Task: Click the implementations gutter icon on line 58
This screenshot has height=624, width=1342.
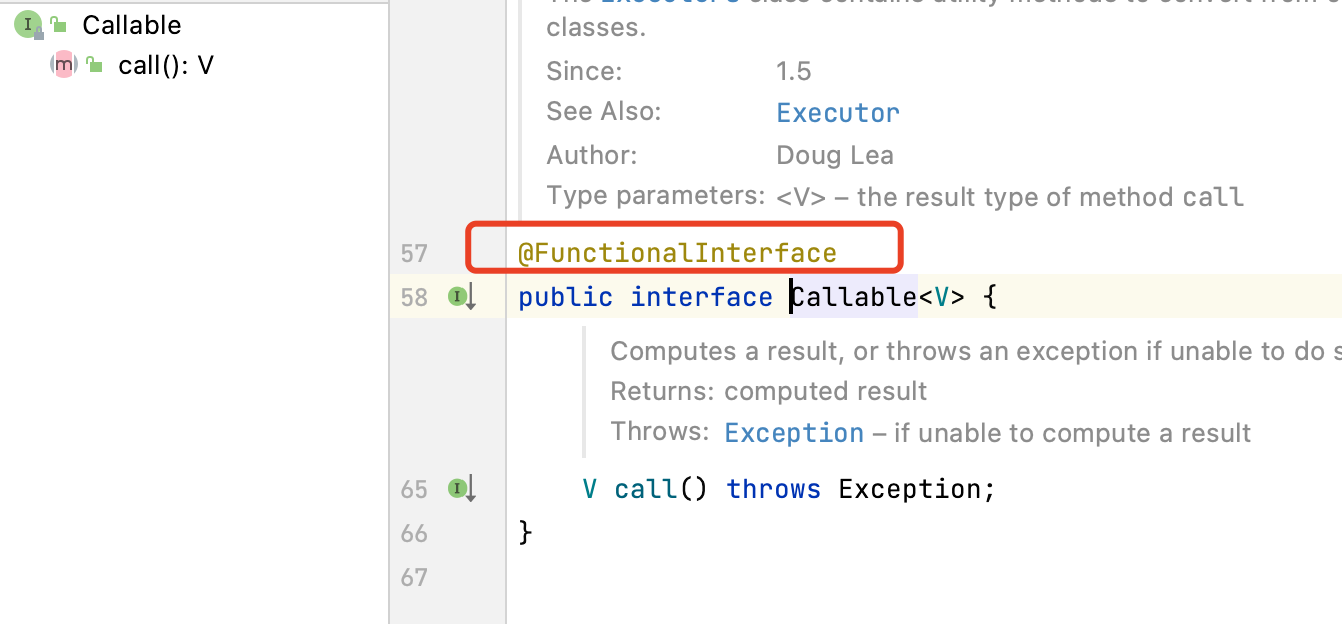Action: [x=461, y=297]
